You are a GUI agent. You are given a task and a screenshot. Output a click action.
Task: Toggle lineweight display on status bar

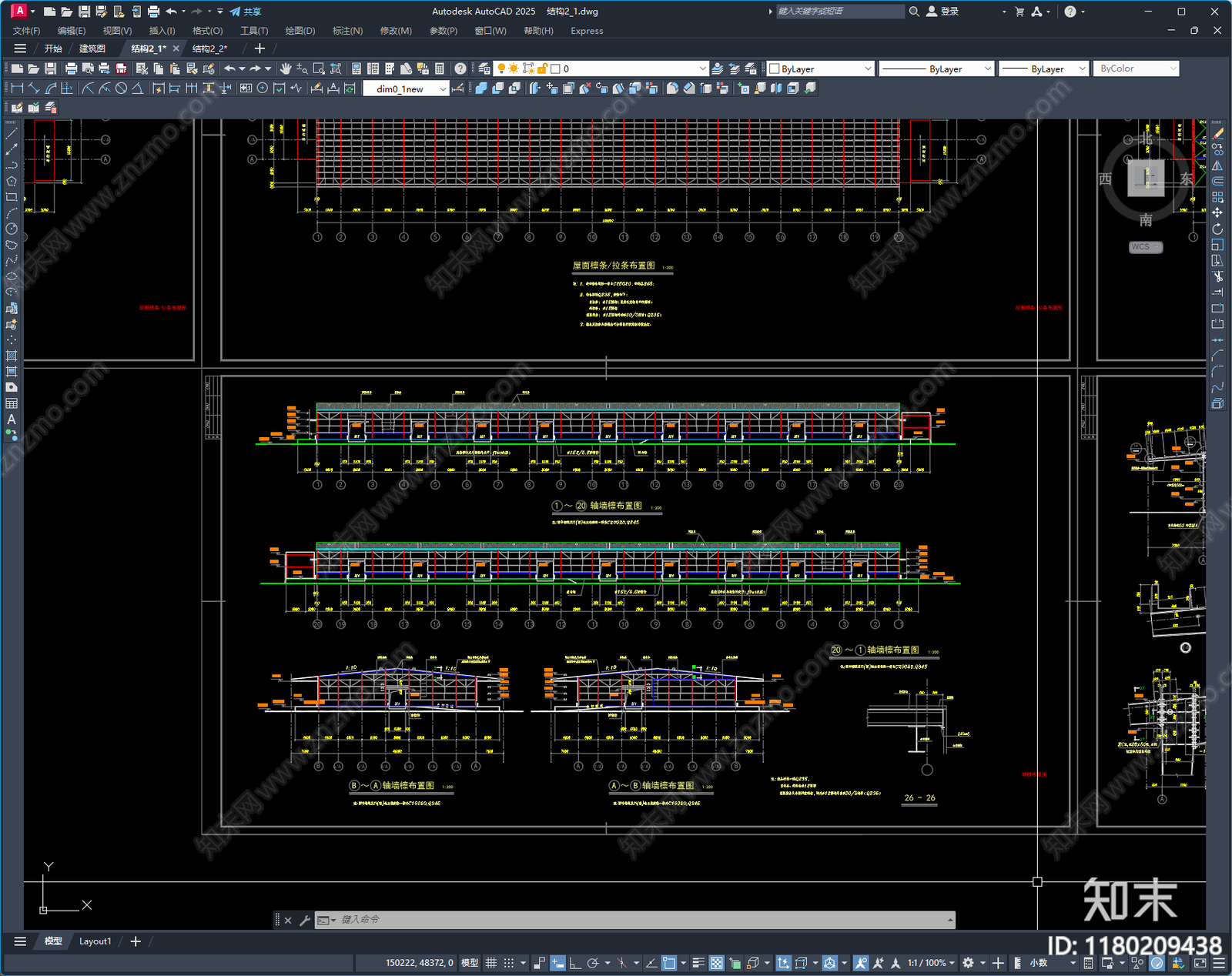tap(698, 963)
